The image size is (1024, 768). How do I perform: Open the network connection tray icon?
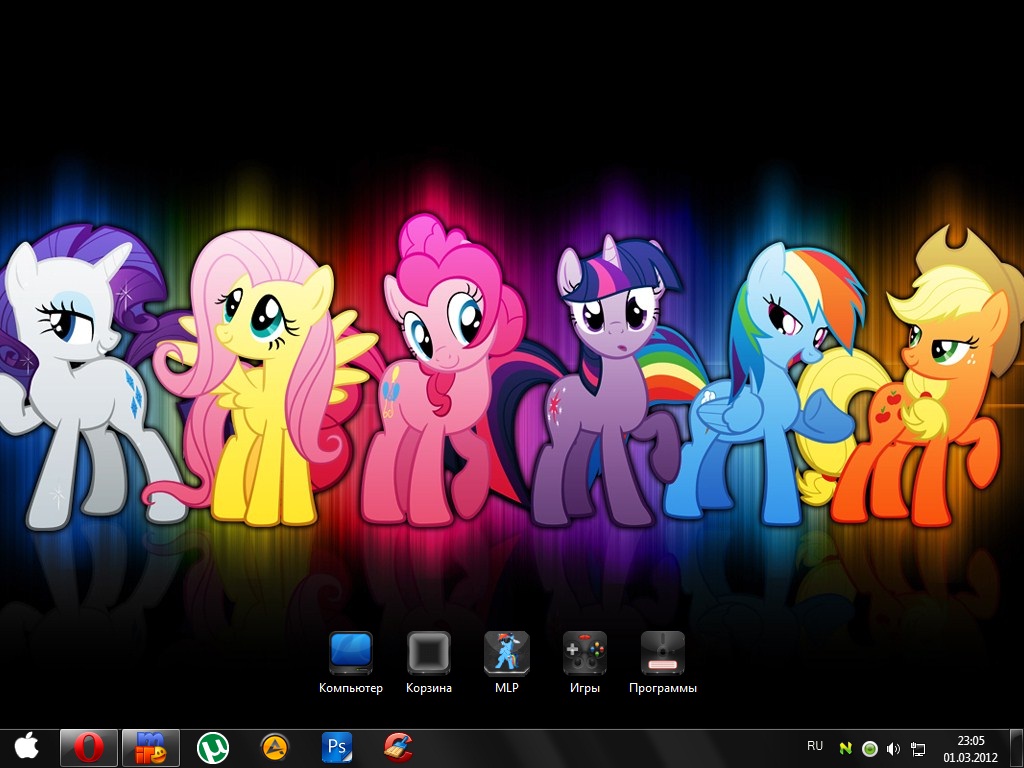click(918, 748)
